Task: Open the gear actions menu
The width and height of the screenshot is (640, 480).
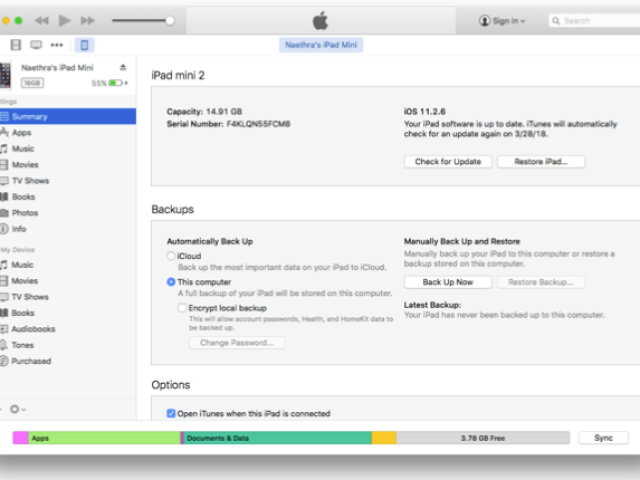Action: (18, 409)
